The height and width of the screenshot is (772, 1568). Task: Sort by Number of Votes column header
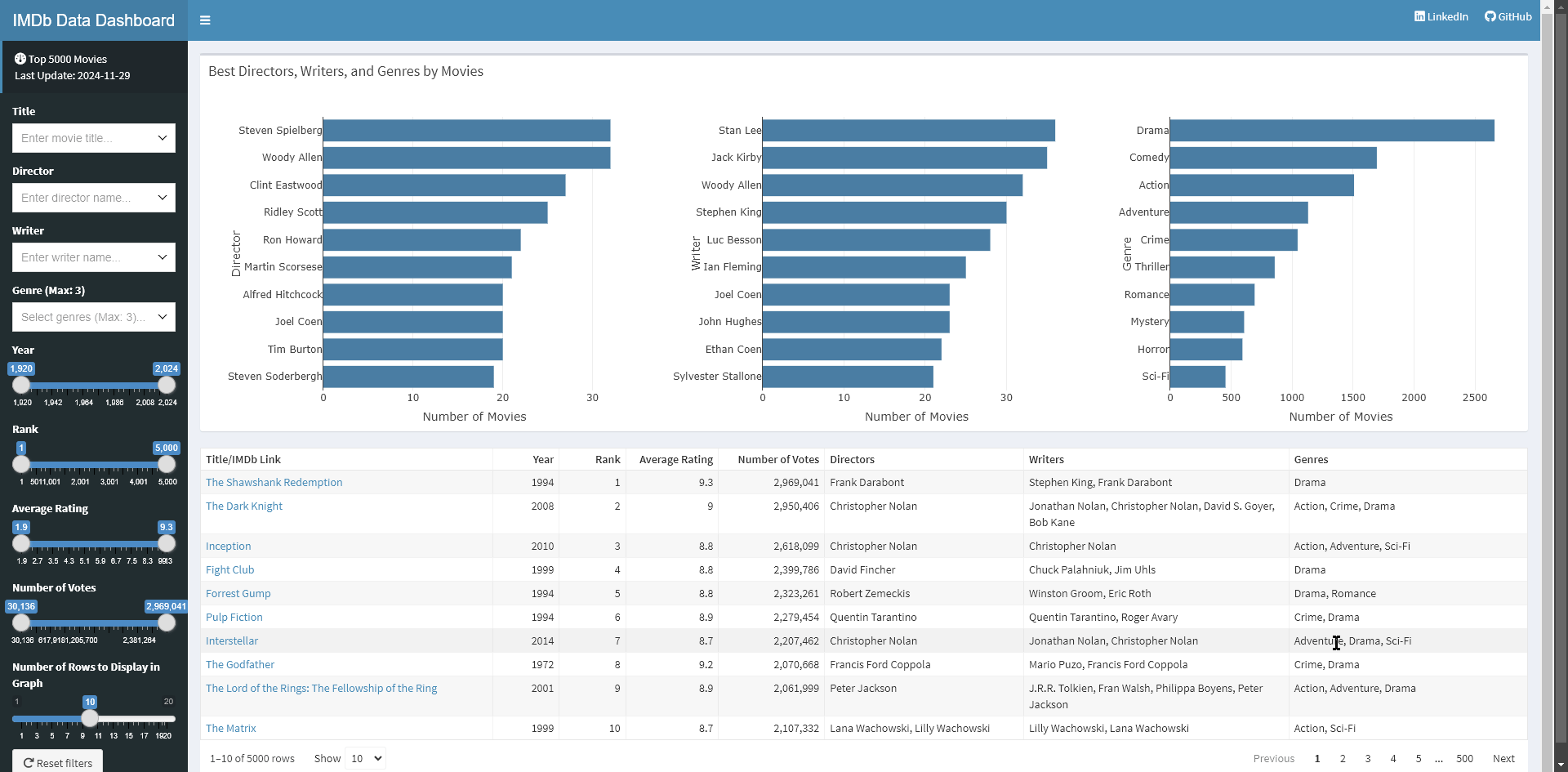tap(771, 459)
